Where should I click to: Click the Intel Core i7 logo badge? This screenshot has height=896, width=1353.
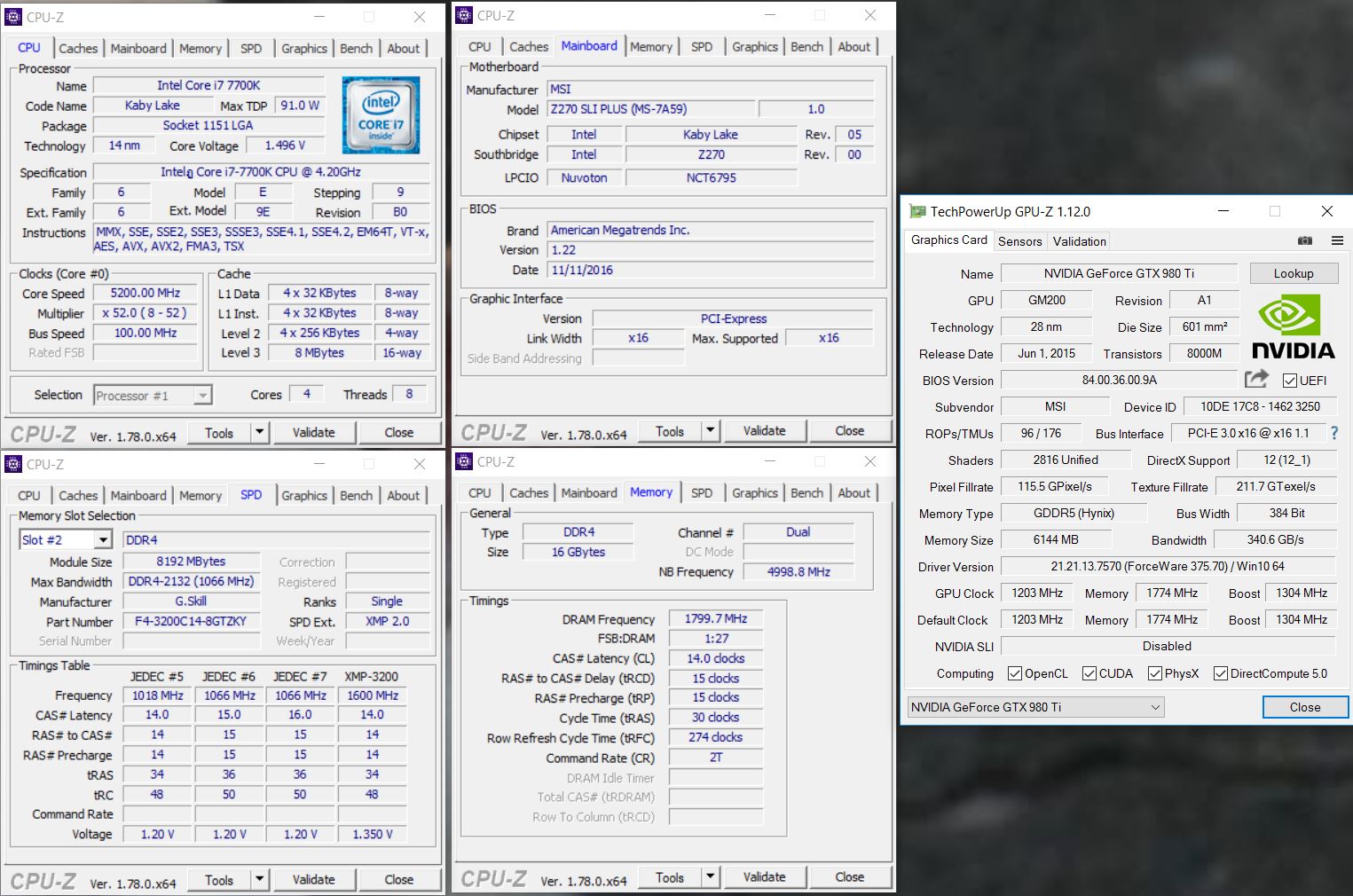point(381,114)
